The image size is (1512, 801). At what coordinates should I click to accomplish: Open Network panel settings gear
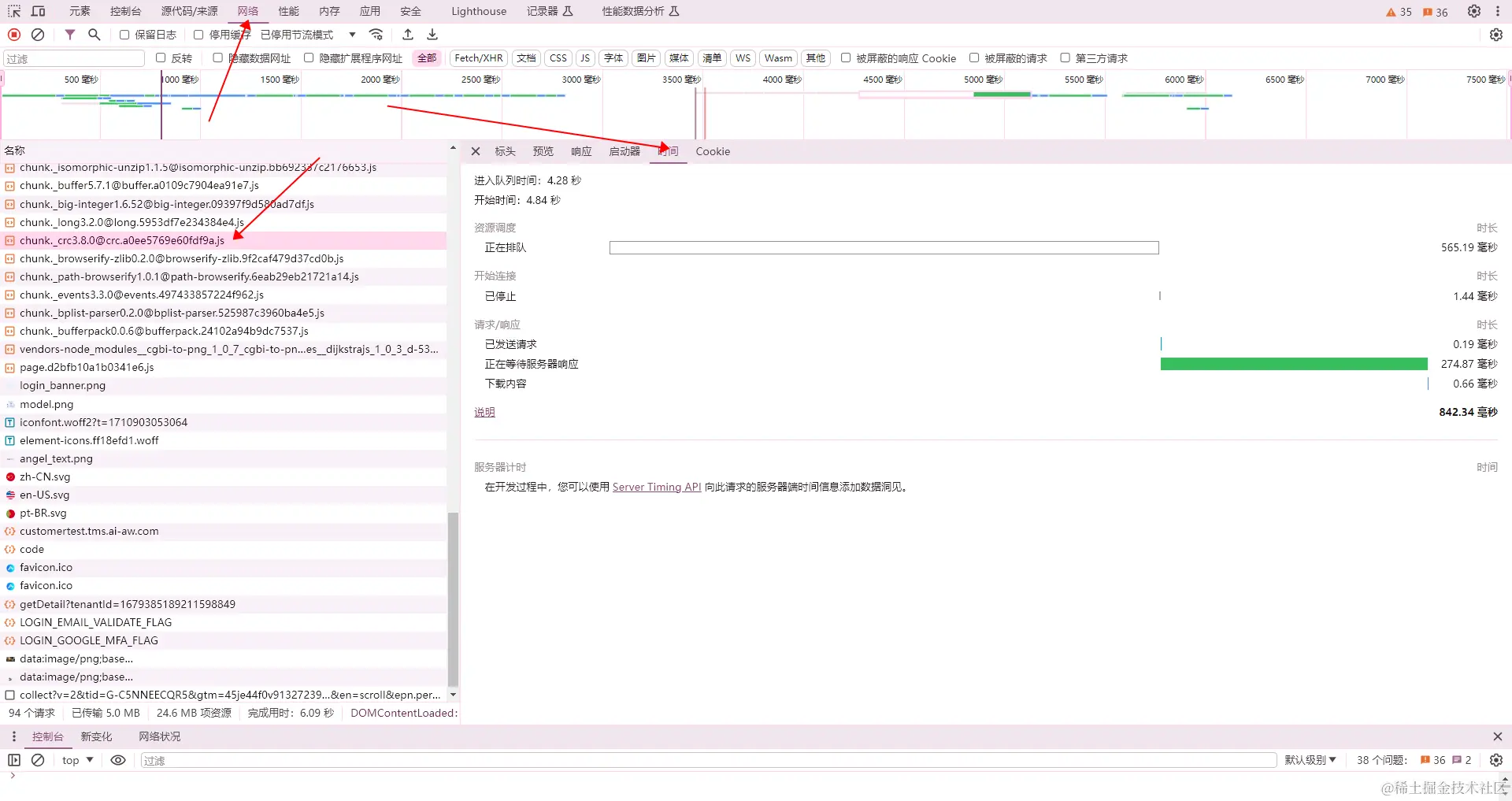pos(1496,35)
